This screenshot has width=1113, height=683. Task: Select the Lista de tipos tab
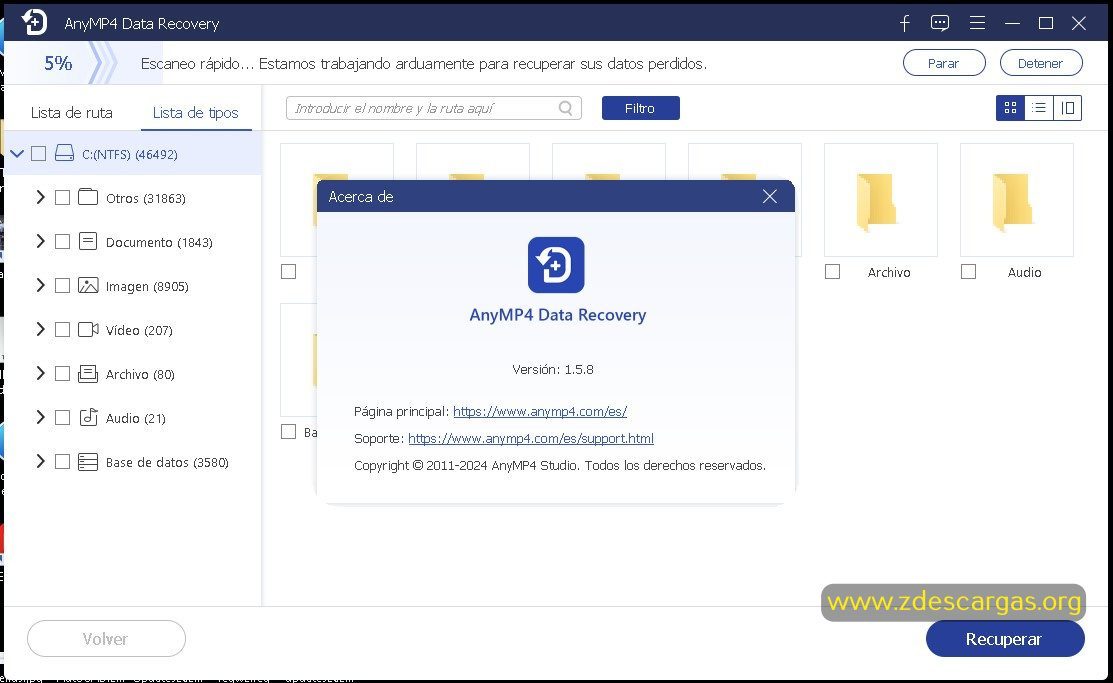[195, 112]
